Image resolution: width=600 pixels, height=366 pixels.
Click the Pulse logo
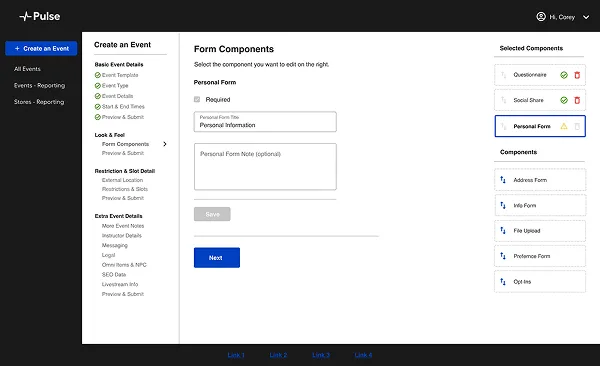pyautogui.click(x=40, y=16)
